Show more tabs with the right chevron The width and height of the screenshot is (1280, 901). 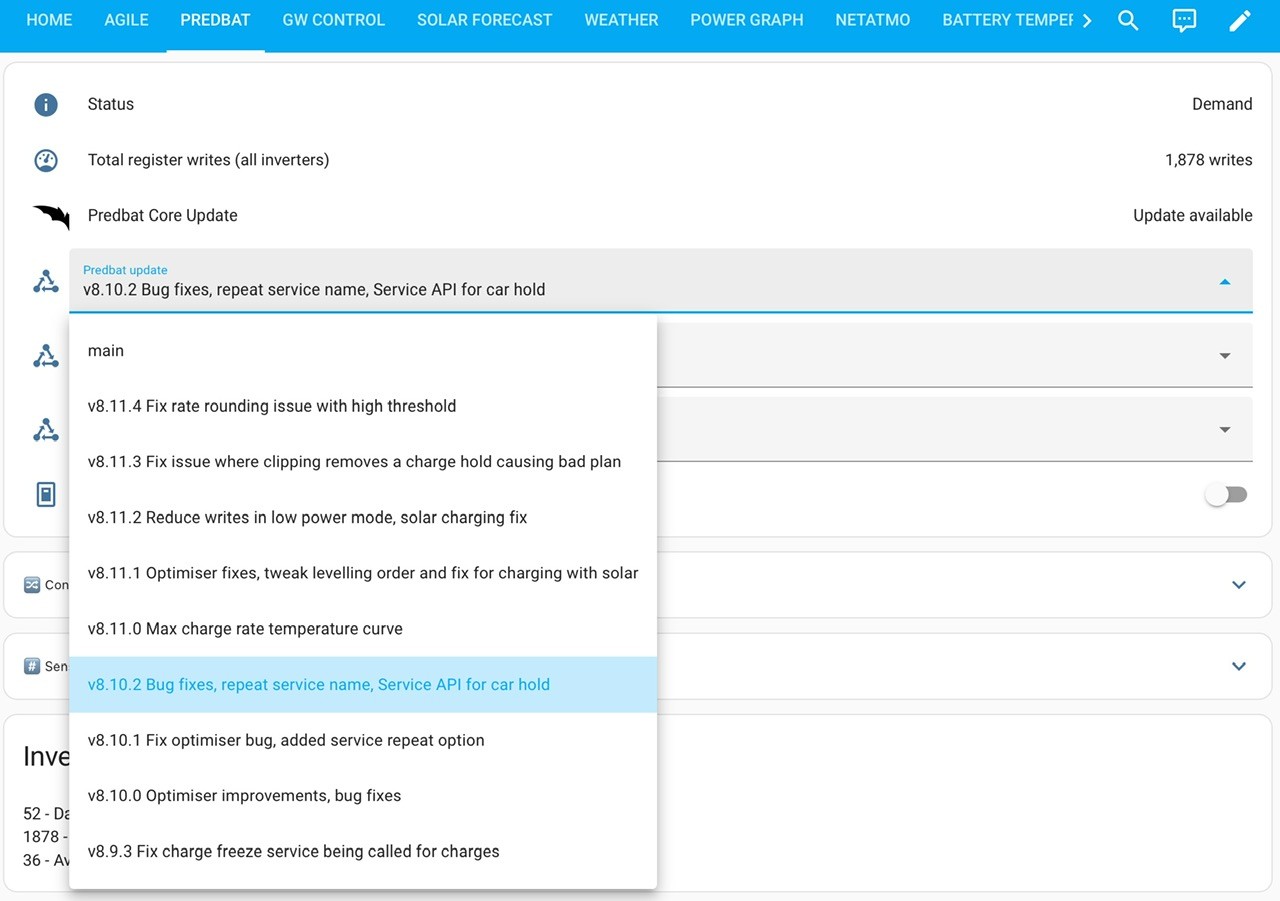click(1087, 20)
